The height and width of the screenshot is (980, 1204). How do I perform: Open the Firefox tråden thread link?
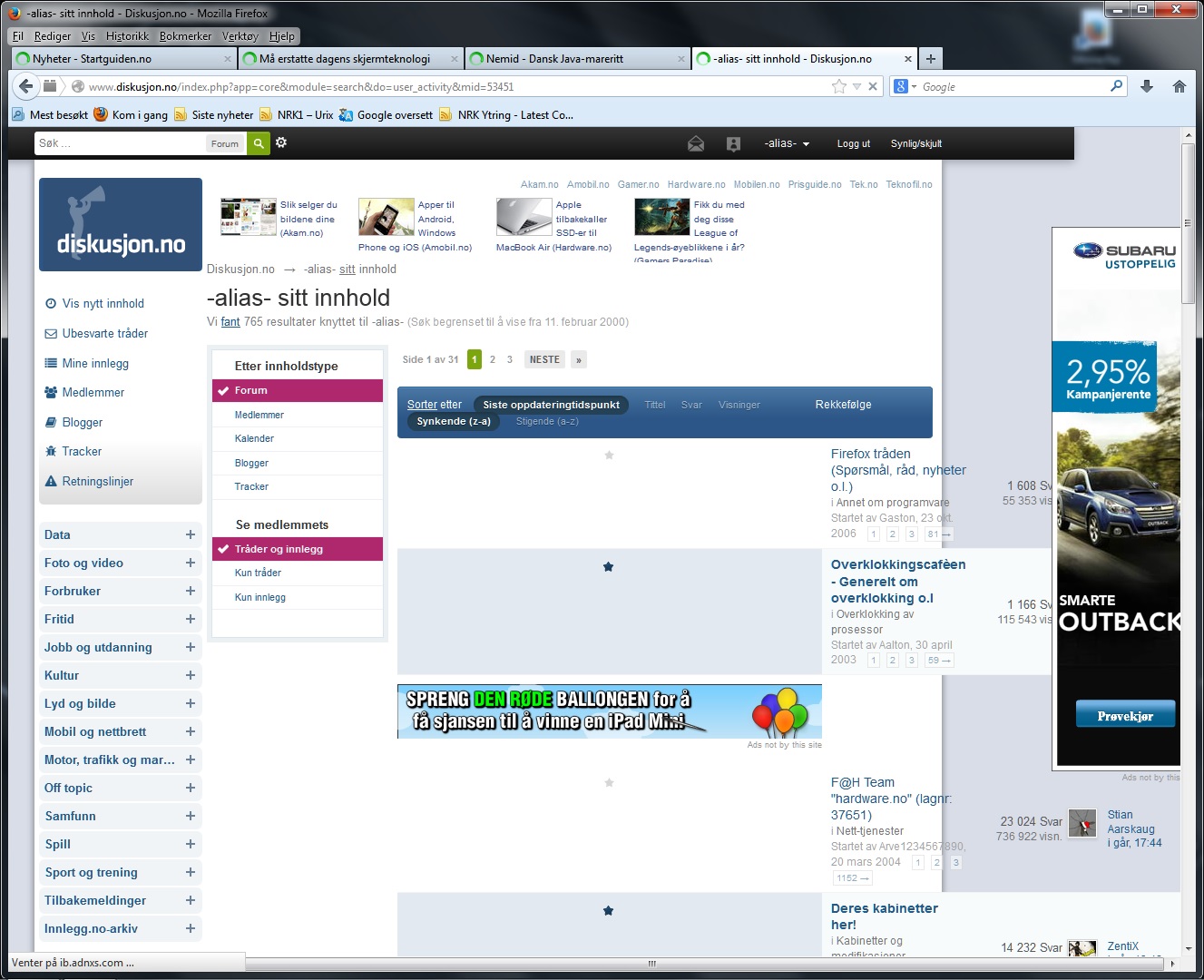[898, 470]
